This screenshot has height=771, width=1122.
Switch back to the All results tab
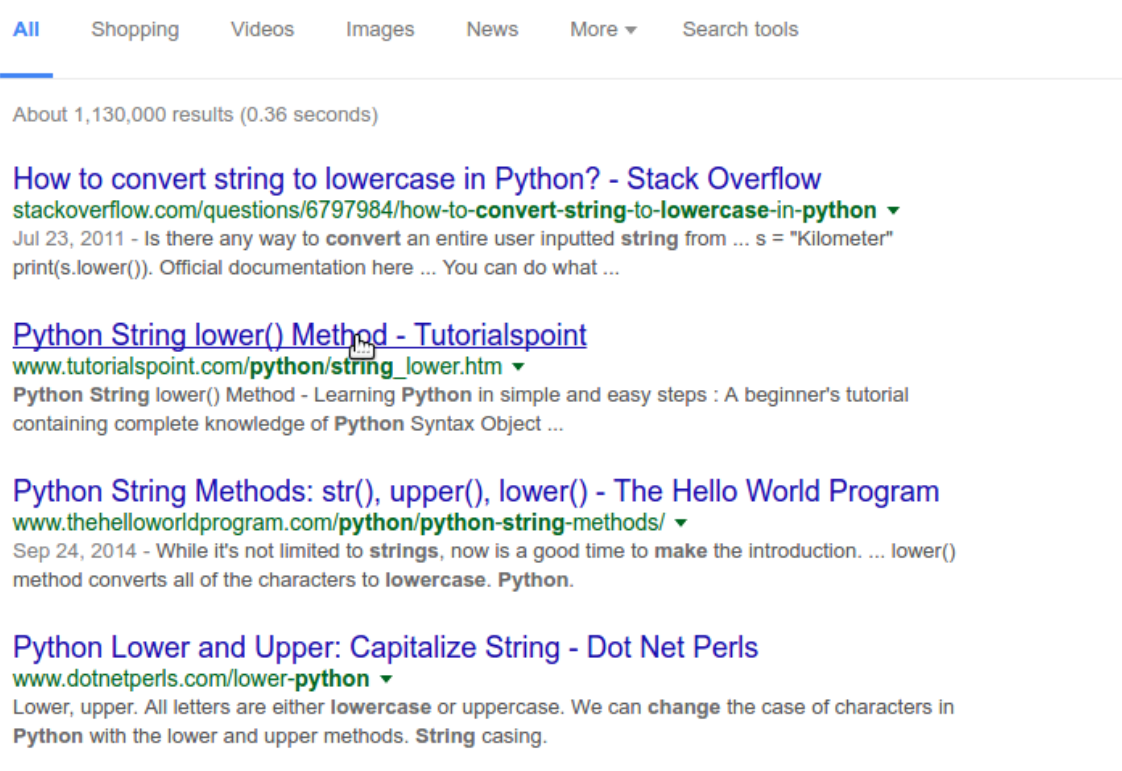(x=26, y=29)
